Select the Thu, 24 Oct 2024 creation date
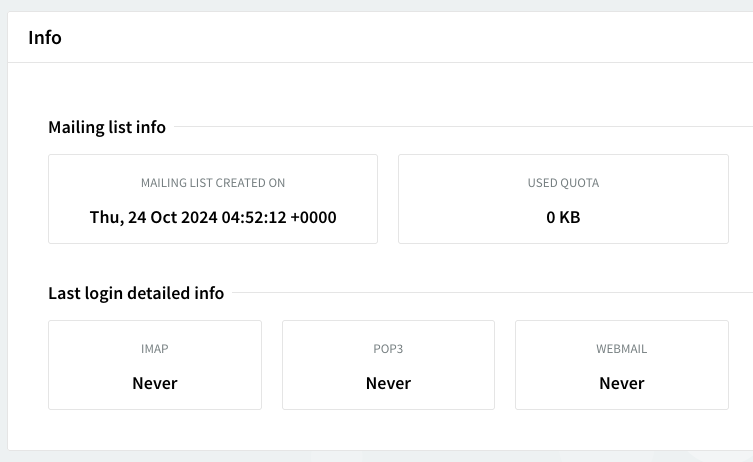The image size is (753, 462). tap(213, 217)
